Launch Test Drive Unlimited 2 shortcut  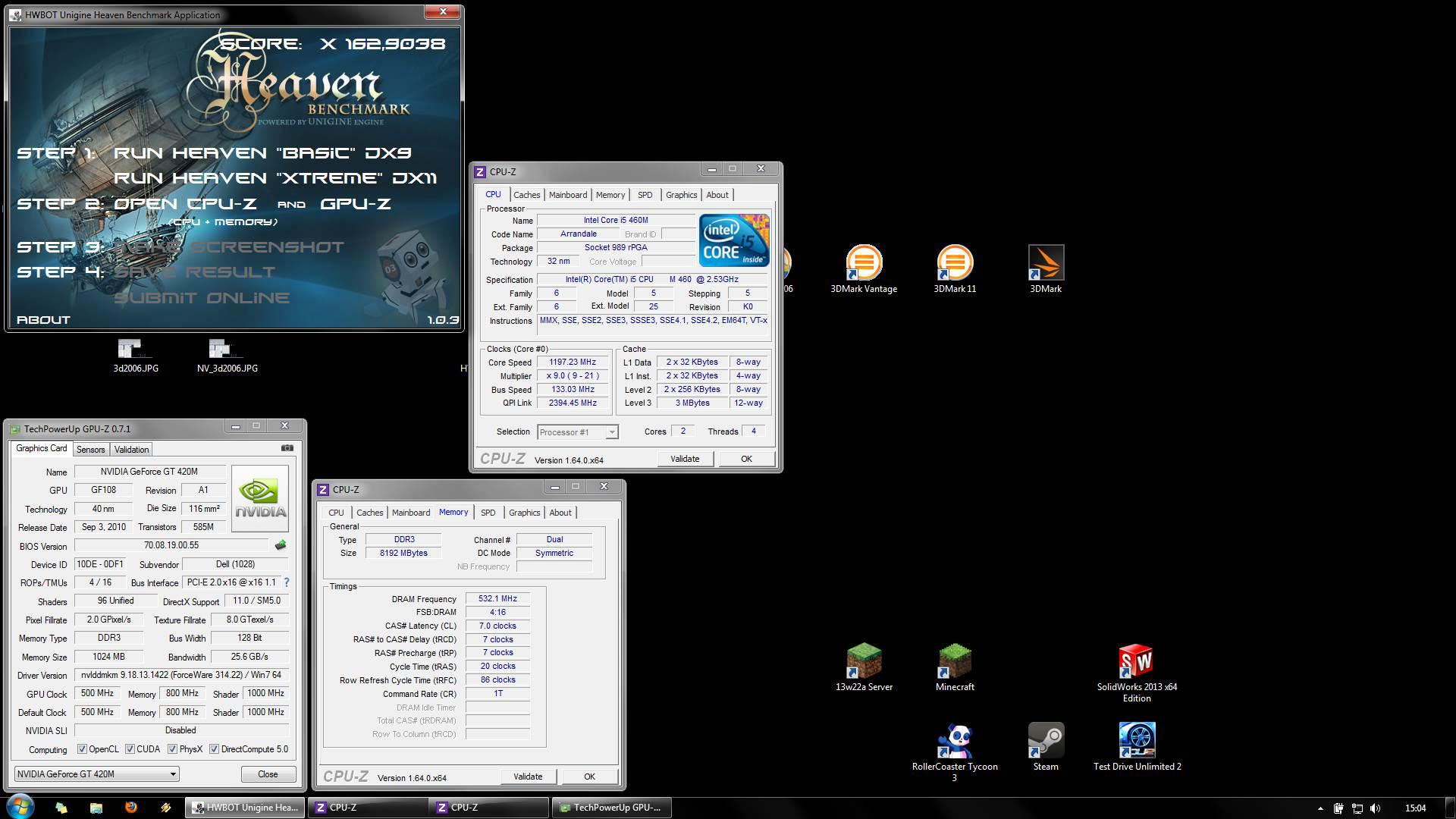point(1137,747)
